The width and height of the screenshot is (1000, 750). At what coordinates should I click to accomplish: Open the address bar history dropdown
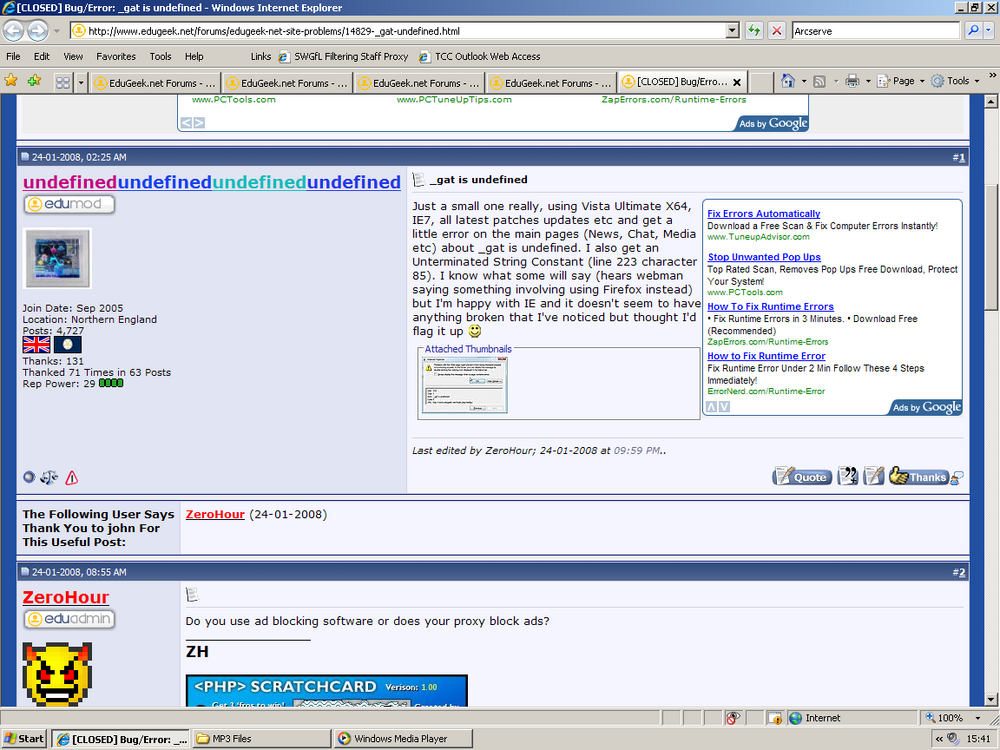[x=732, y=31]
